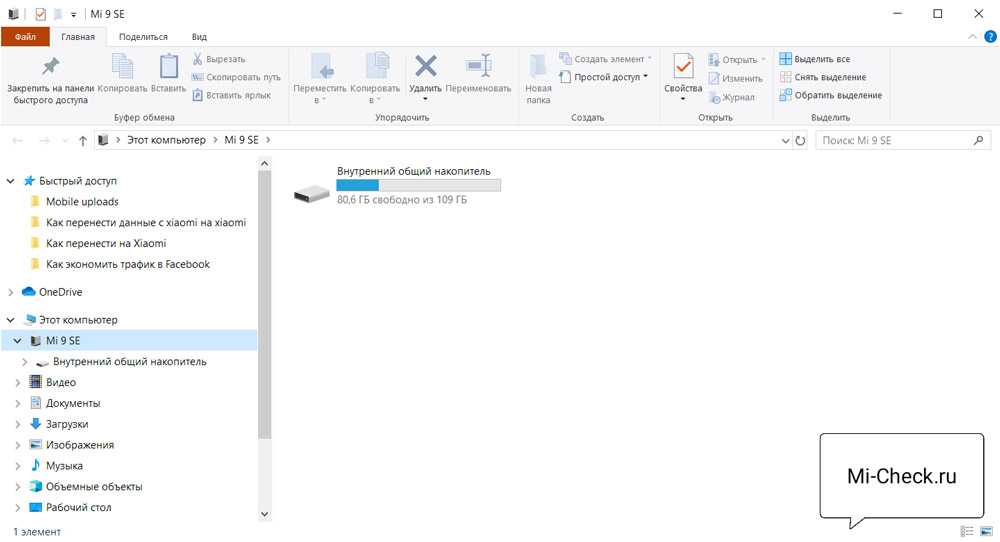
Task: Select the Mobile uploads quick access folder
Action: coord(82,202)
